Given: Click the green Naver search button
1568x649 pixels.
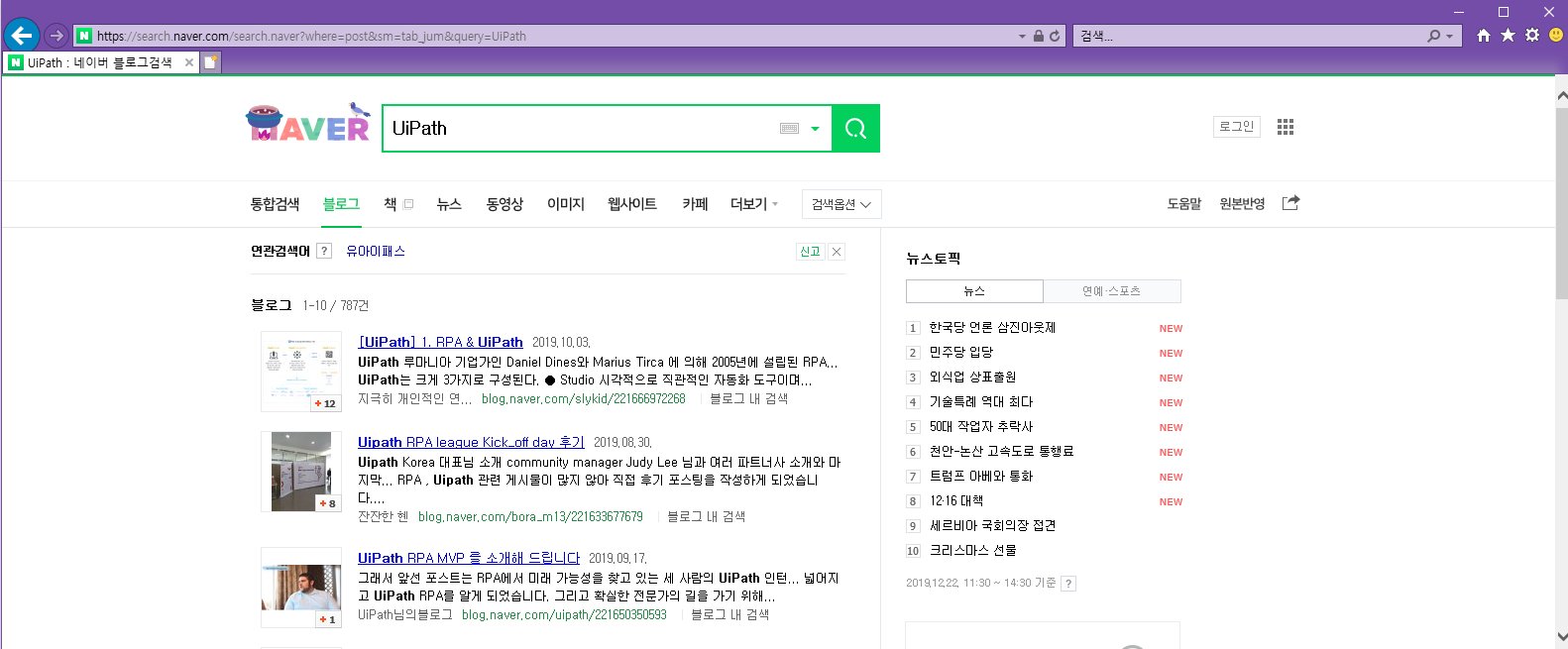Looking at the screenshot, I should [x=855, y=128].
